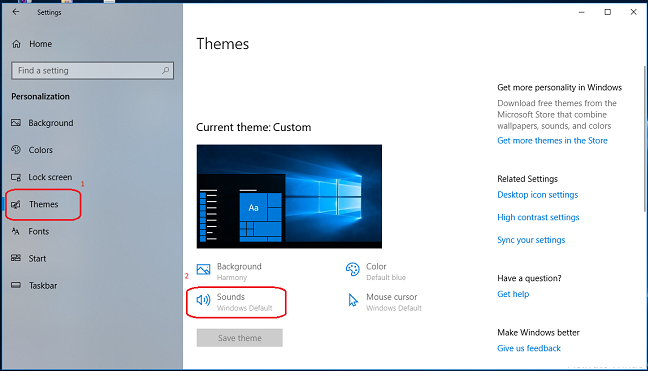This screenshot has height=371, width=648.
Task: Click the Find a setting search box
Action: 93,71
